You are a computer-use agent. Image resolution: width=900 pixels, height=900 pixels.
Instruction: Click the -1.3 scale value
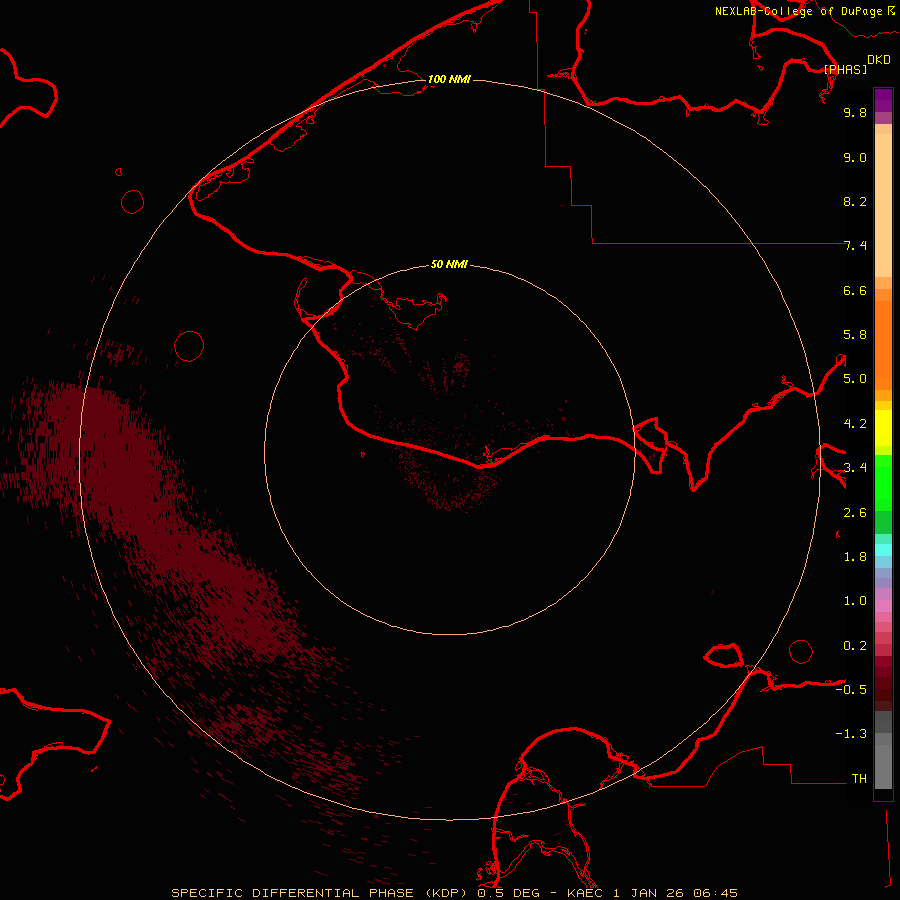(x=851, y=734)
